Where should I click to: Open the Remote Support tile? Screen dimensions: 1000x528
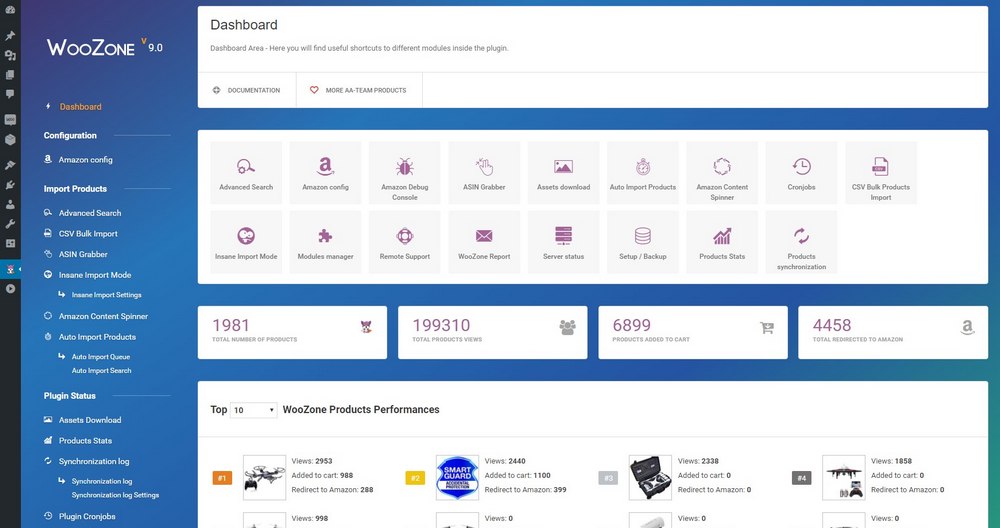[404, 242]
